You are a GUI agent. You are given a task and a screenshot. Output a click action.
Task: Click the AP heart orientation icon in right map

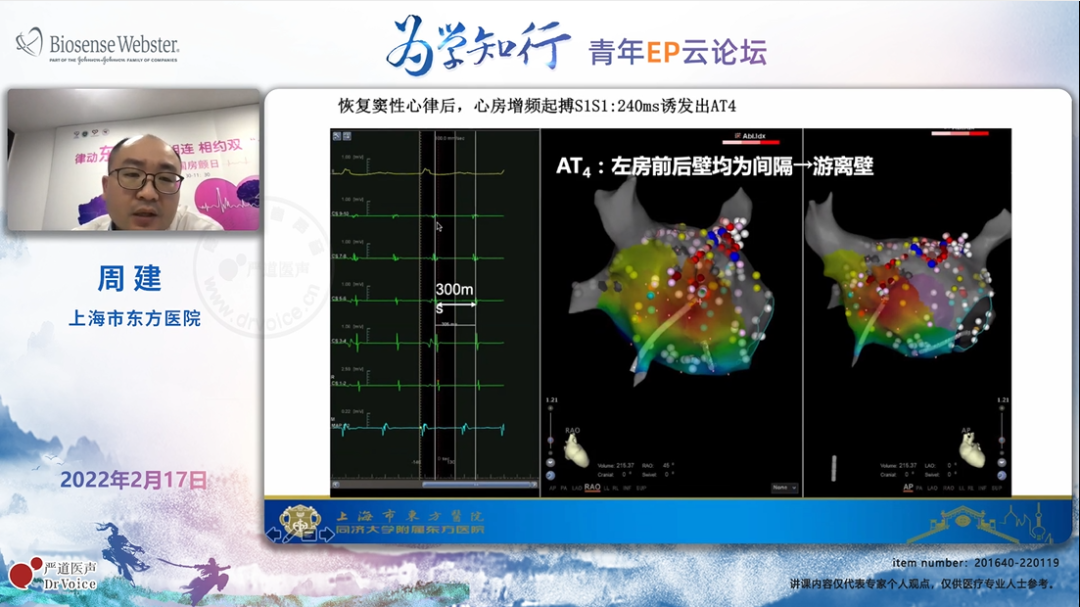pyautogui.click(x=971, y=454)
